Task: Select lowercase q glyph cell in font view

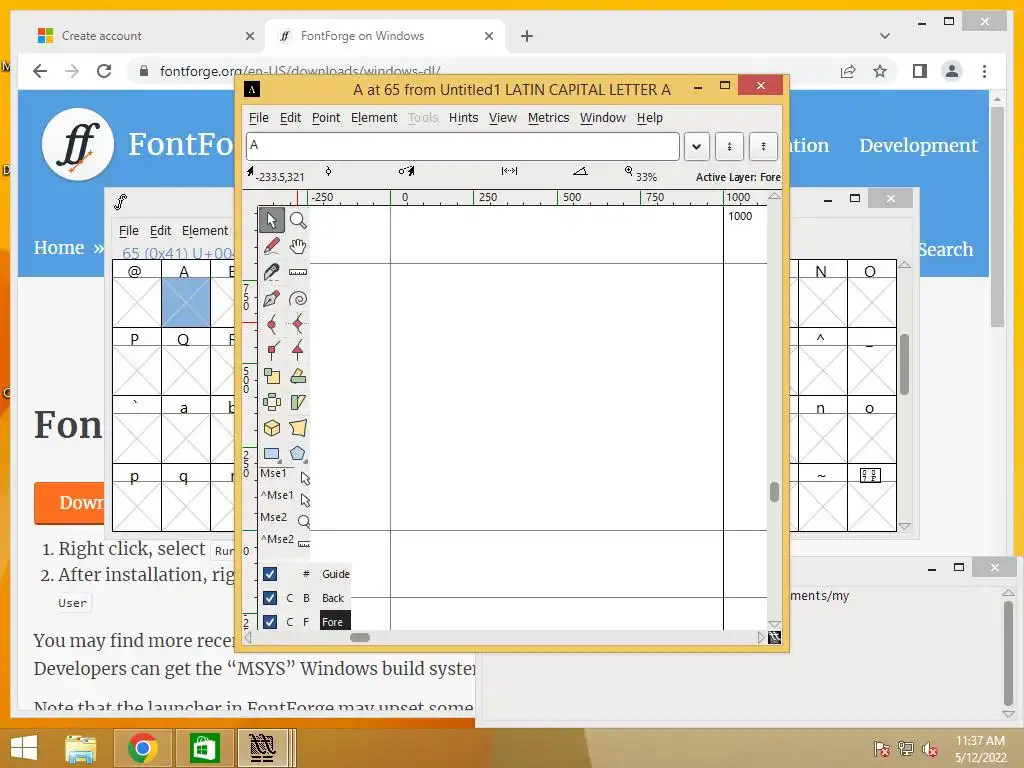Action: point(186,507)
